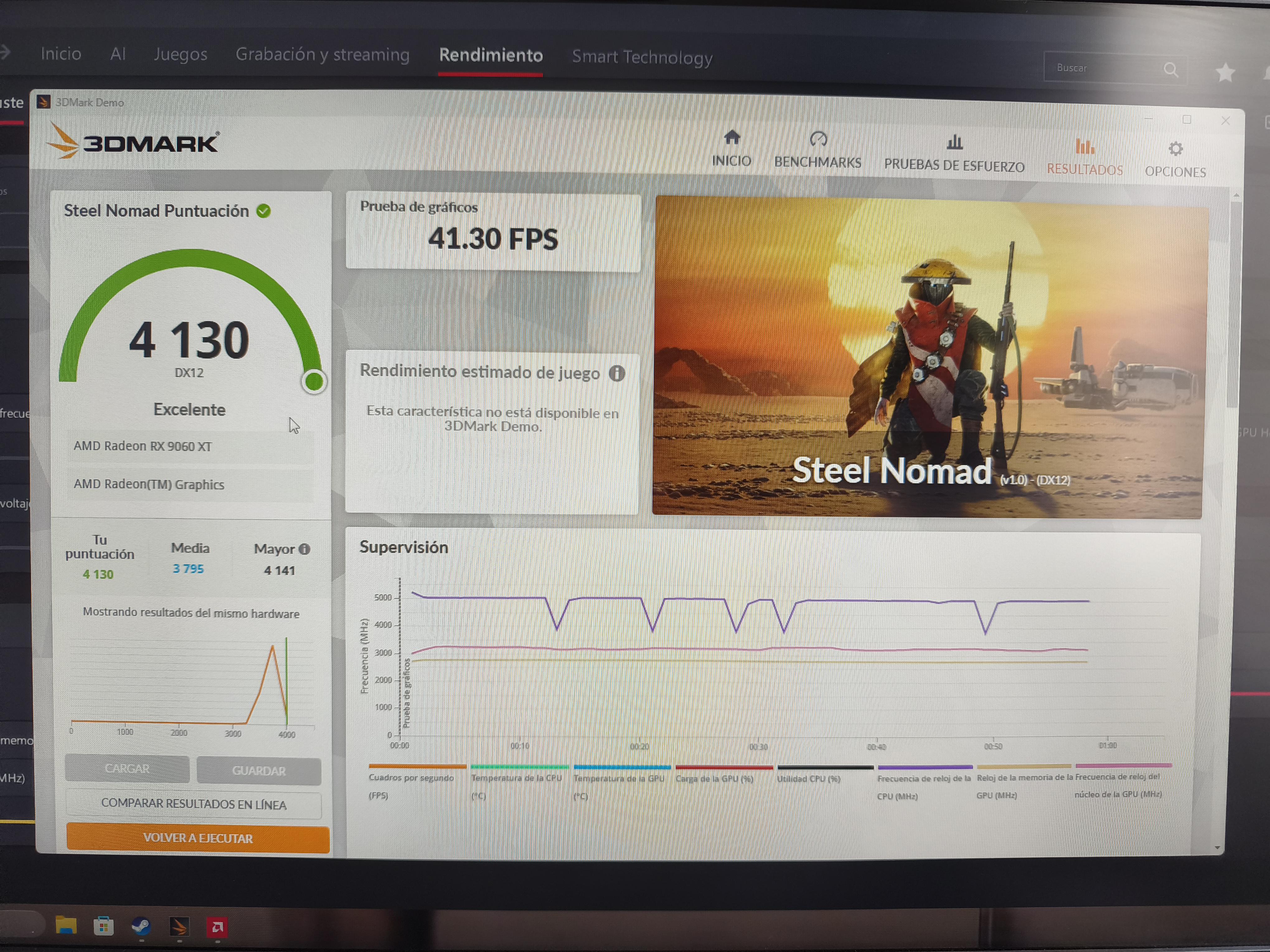Open the INICIO home icon
Viewport: 1270px width, 952px height.
tap(731, 138)
